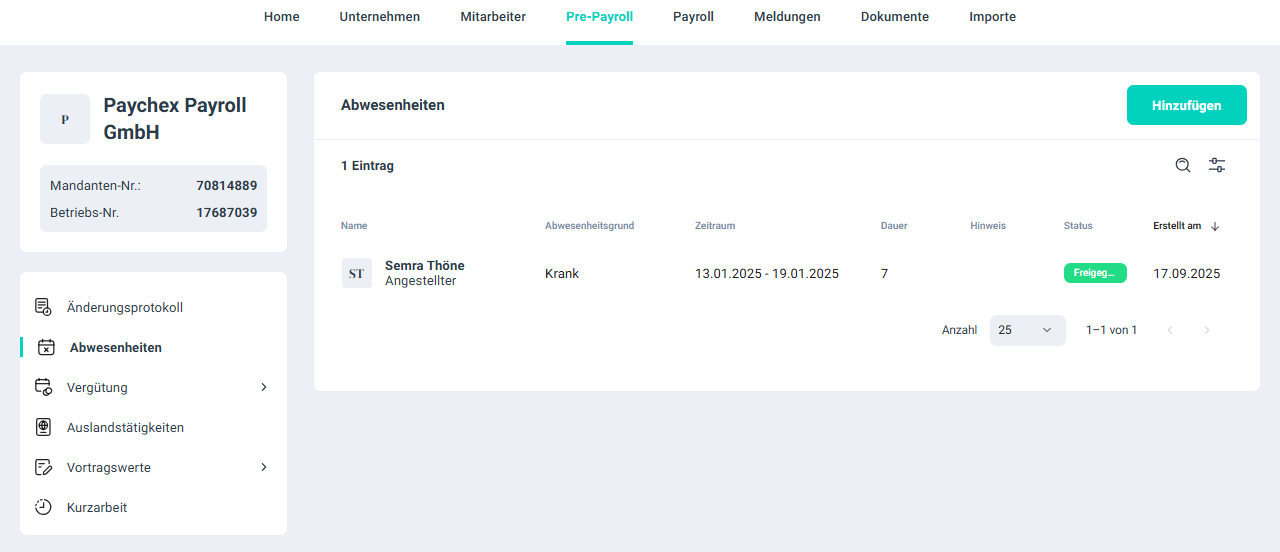This screenshot has height=552, width=1280.
Task: Go to next page of results
Action: pos(1206,330)
